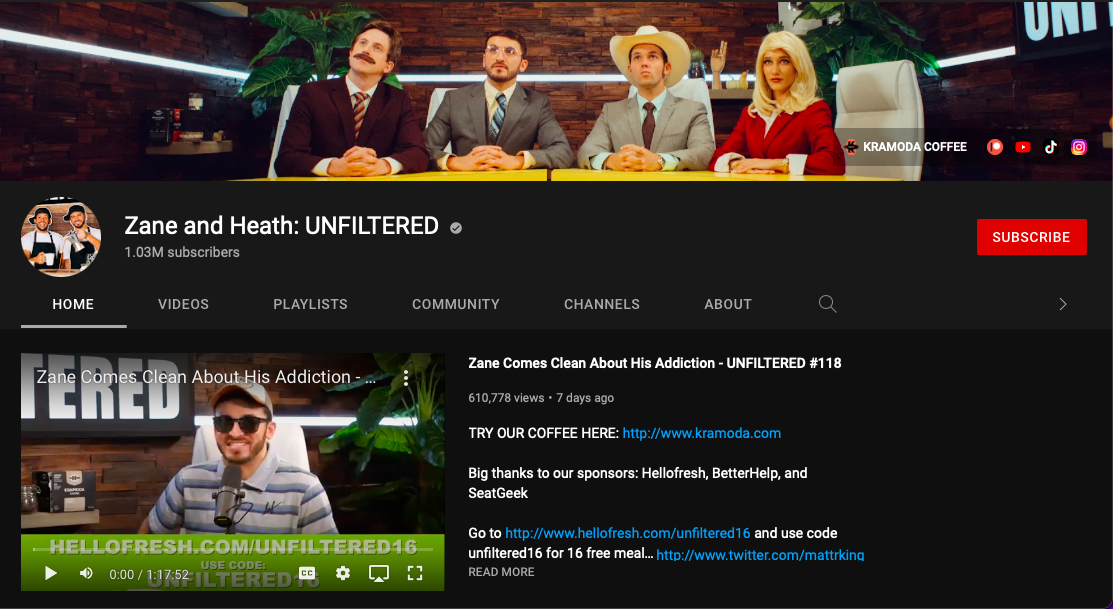
Task: Click the 'Big thanks to our sponsors' description line
Action: (637, 483)
